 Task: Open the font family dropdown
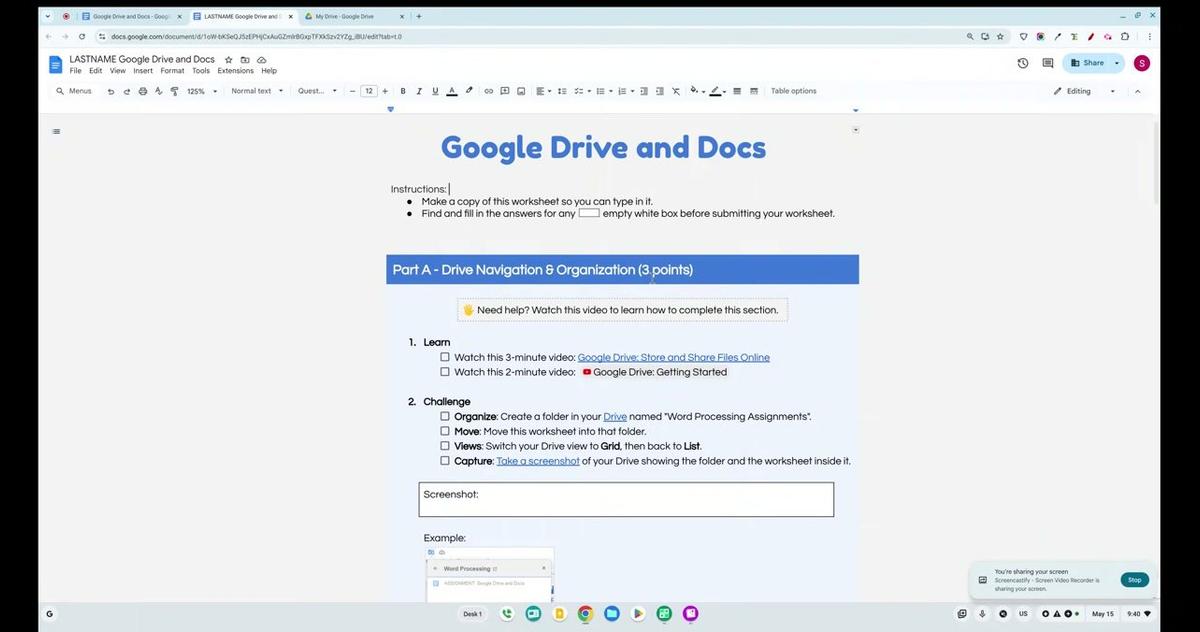(317, 91)
